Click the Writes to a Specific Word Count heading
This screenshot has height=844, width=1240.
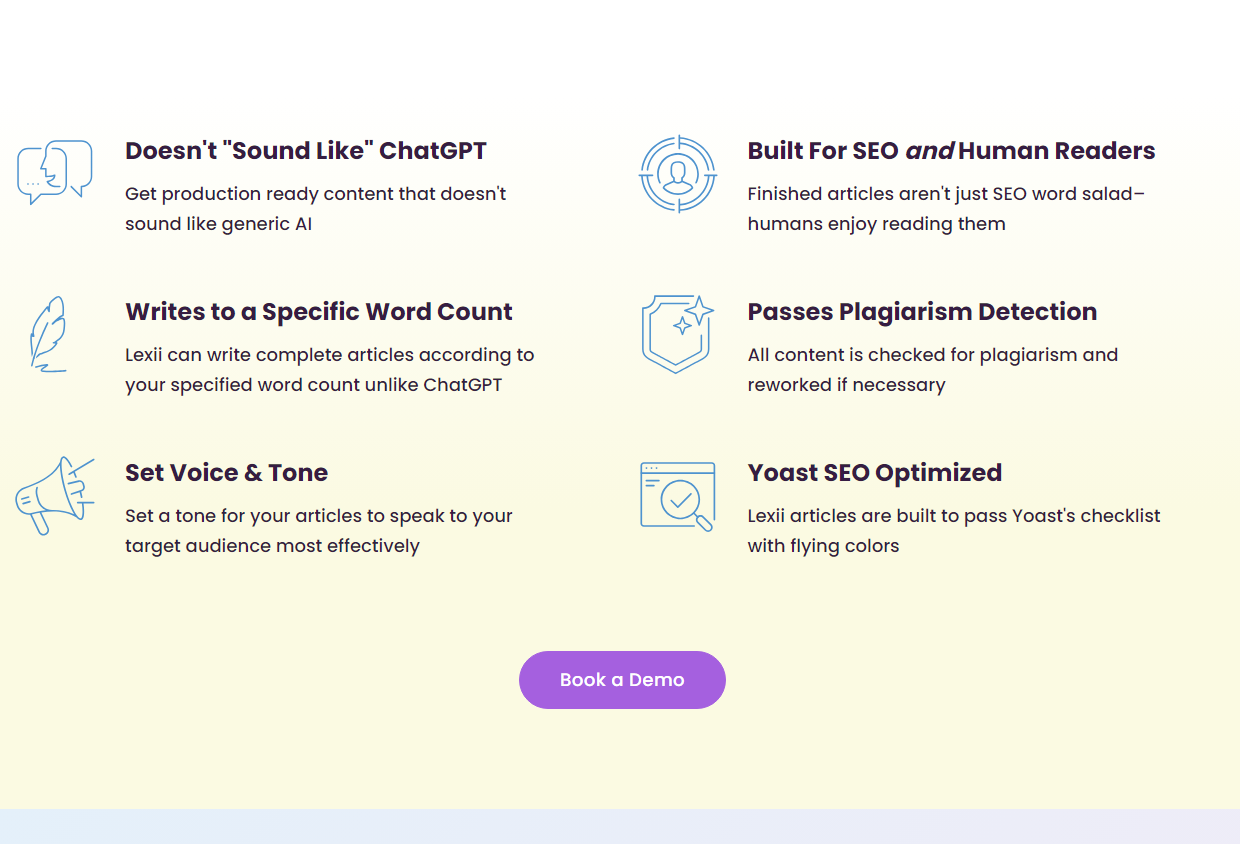[x=319, y=312]
